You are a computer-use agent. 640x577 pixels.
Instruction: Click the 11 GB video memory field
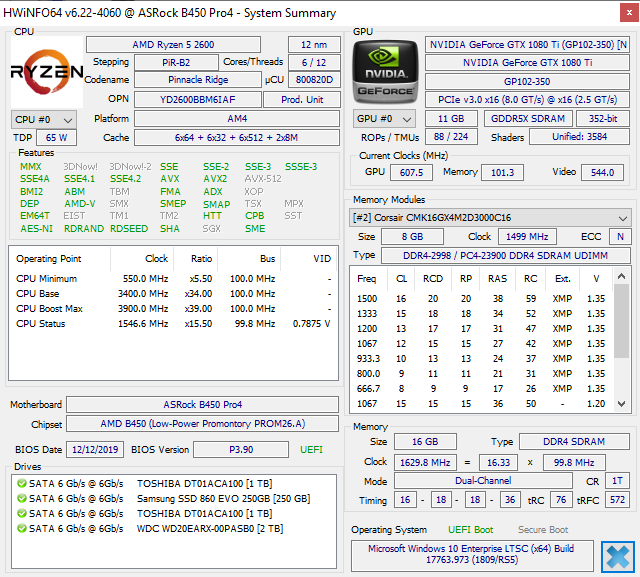451,118
